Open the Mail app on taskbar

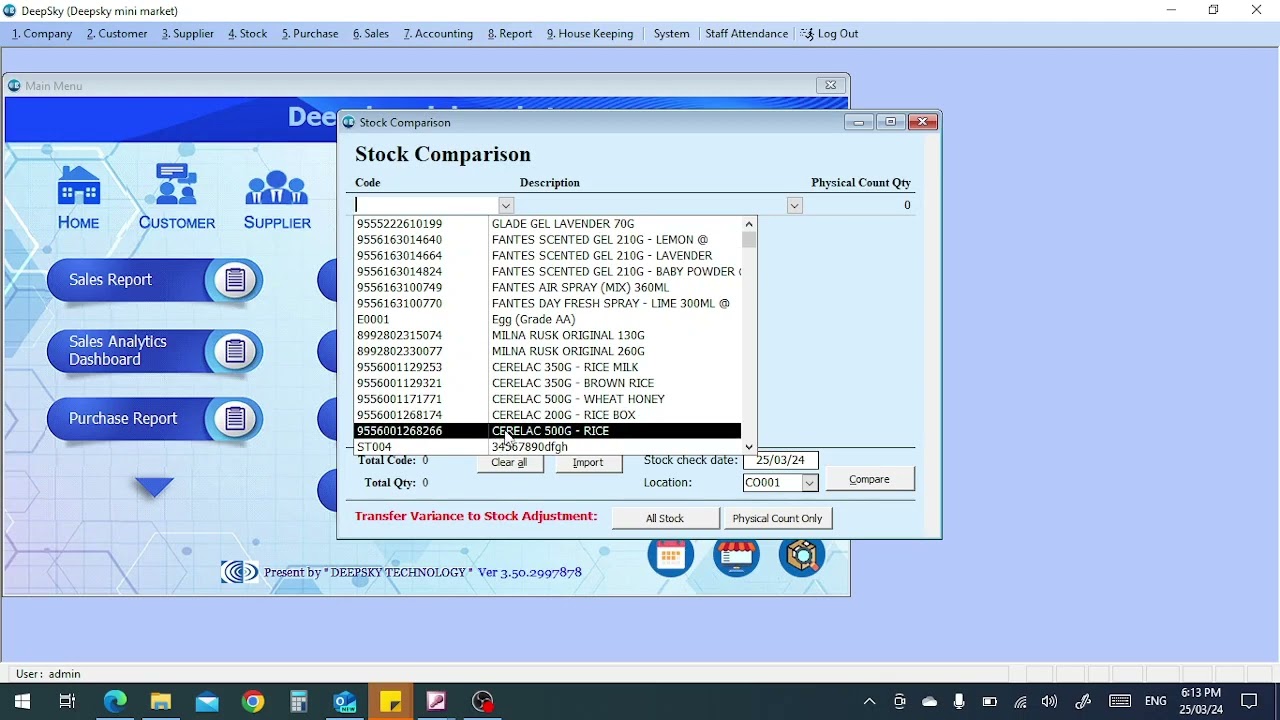click(x=207, y=701)
